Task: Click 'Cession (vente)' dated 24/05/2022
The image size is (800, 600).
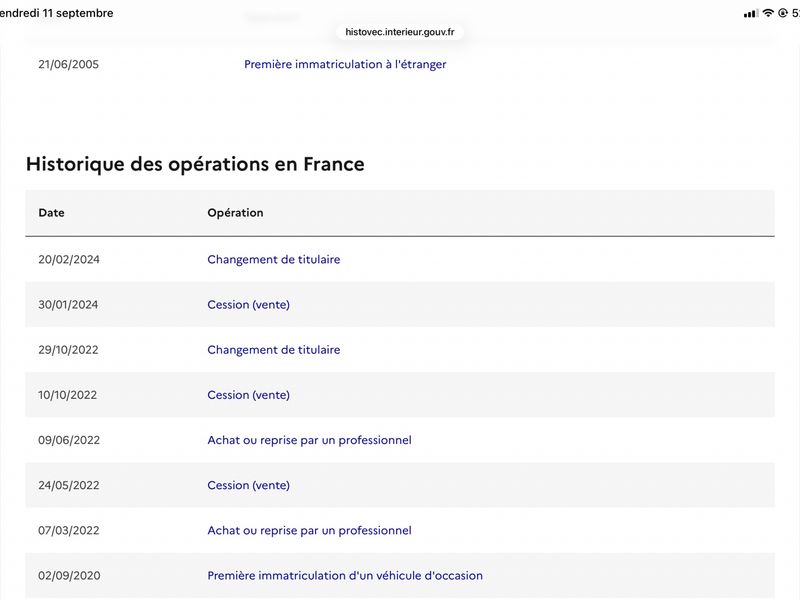Action: point(248,485)
